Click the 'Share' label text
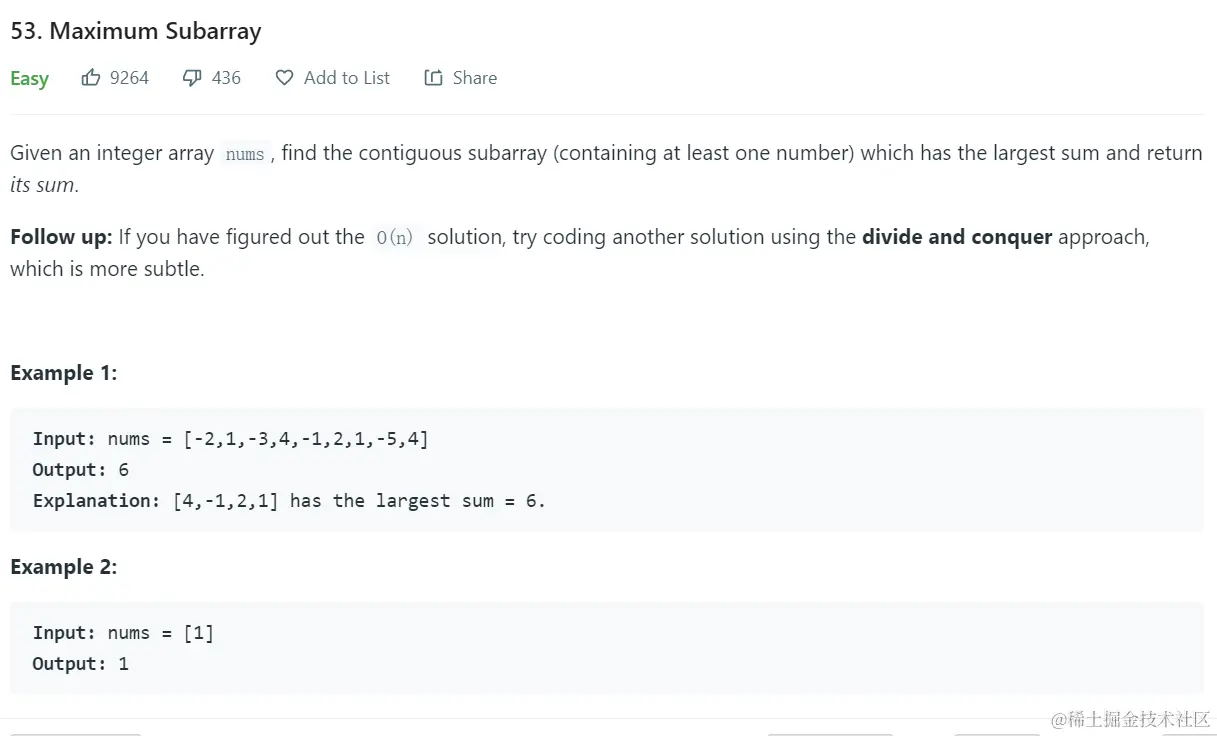The height and width of the screenshot is (736, 1217). (474, 77)
